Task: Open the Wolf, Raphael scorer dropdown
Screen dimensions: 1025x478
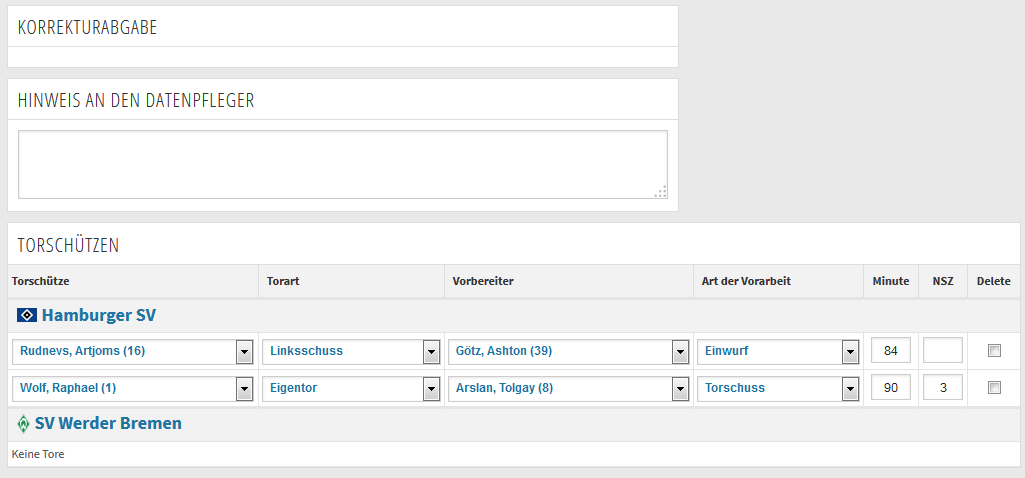Action: [133, 388]
